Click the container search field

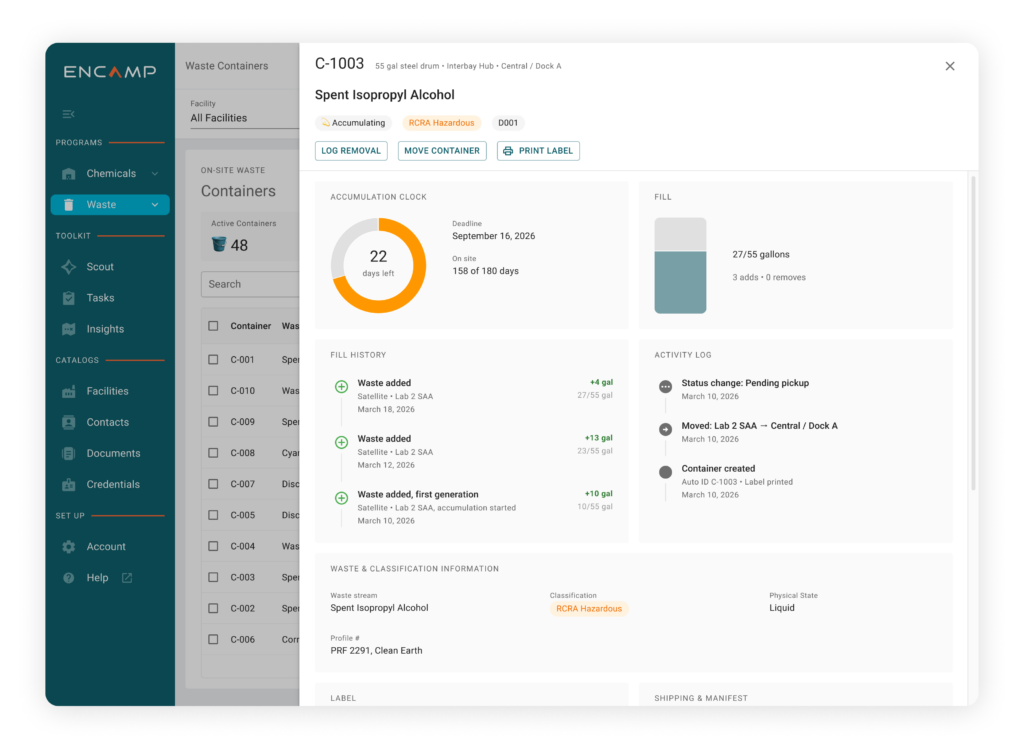(x=250, y=284)
